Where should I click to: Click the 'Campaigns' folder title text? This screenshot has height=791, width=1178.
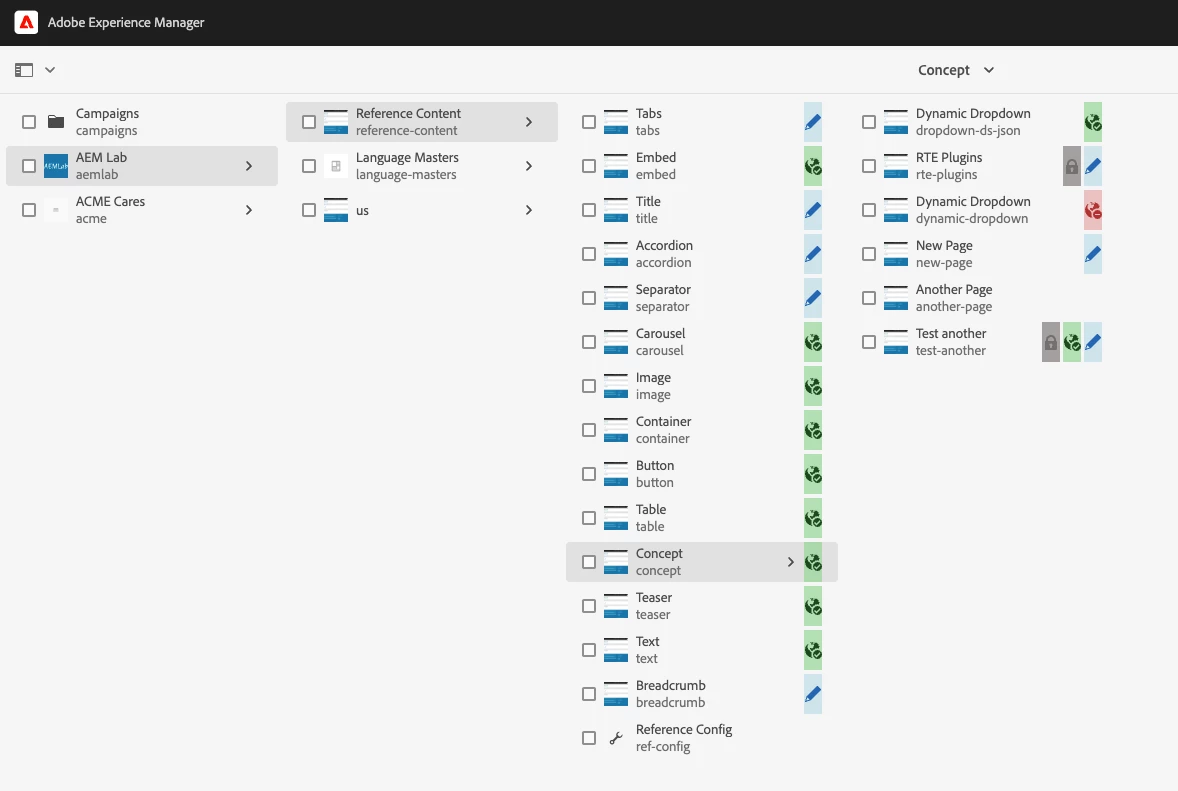tap(107, 113)
